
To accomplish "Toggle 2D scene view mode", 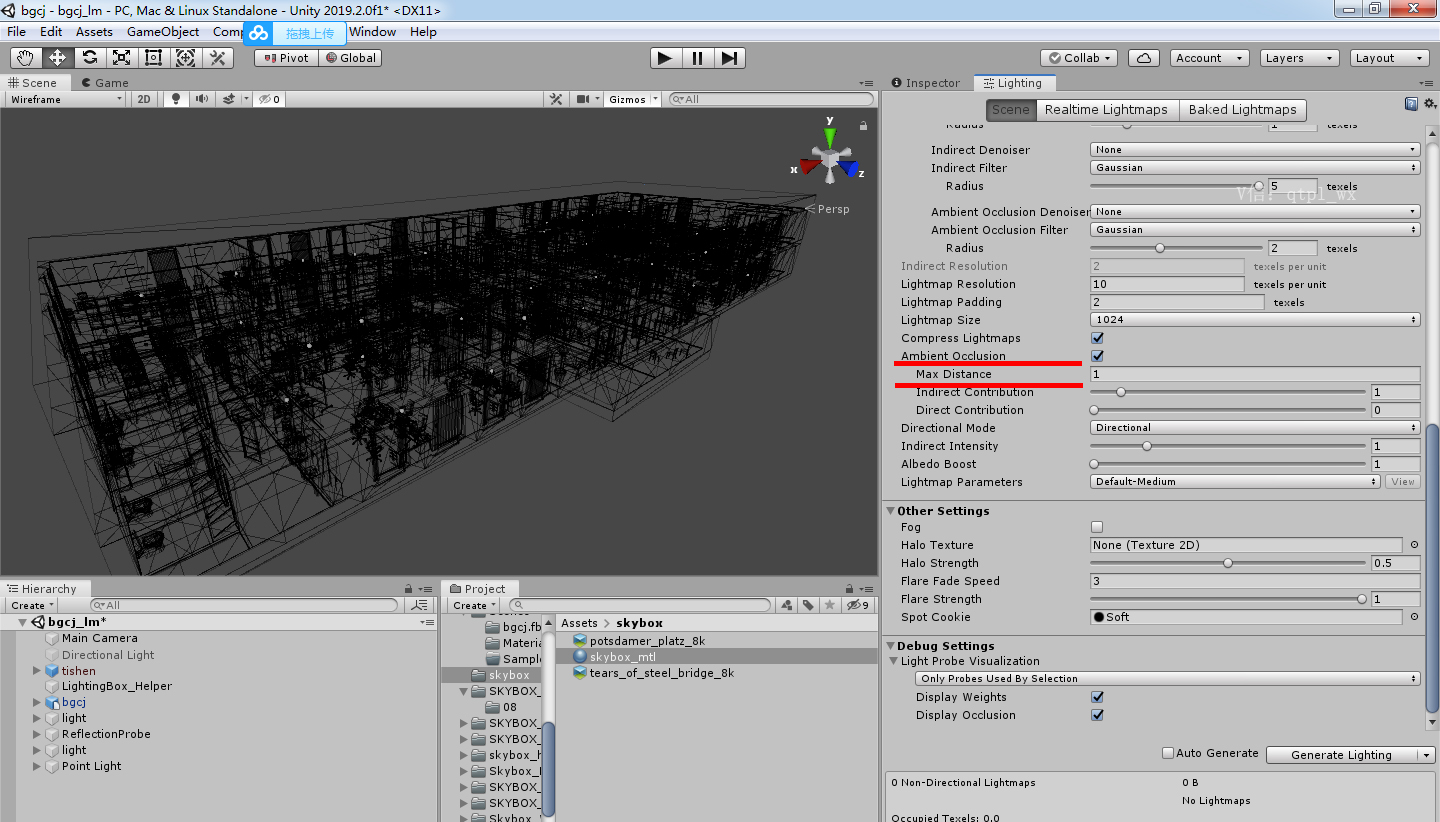I will tap(144, 99).
